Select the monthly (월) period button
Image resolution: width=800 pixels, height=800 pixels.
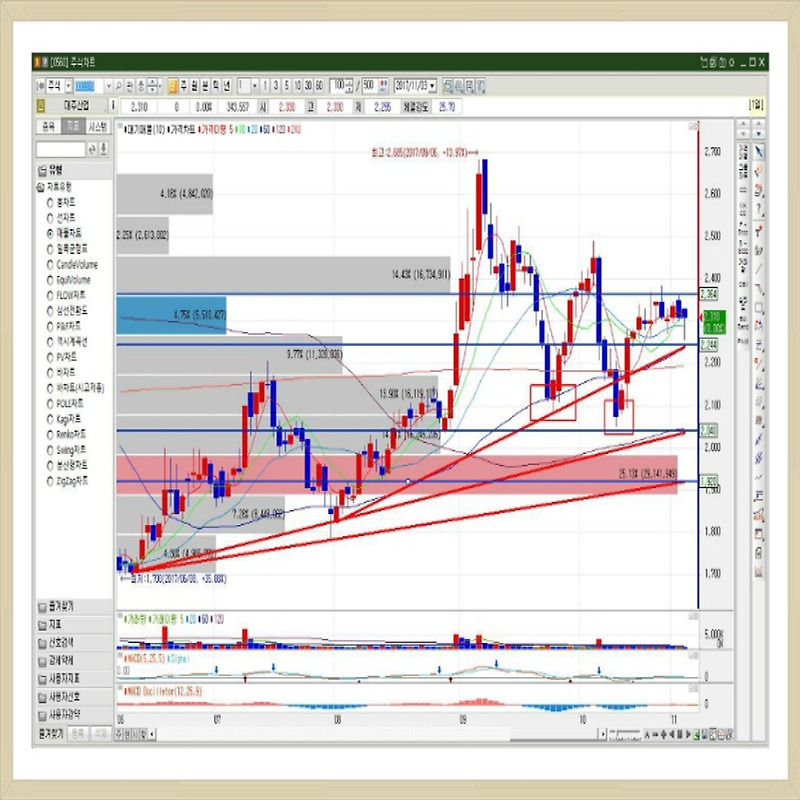(x=194, y=86)
